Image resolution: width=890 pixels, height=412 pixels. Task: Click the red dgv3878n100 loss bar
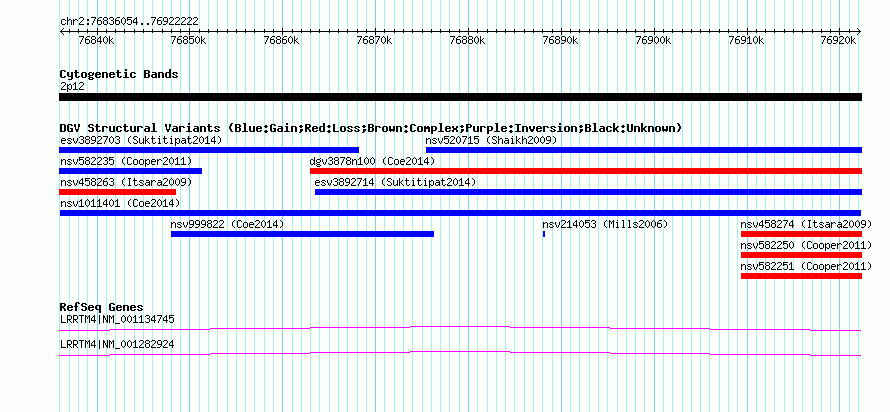point(586,171)
